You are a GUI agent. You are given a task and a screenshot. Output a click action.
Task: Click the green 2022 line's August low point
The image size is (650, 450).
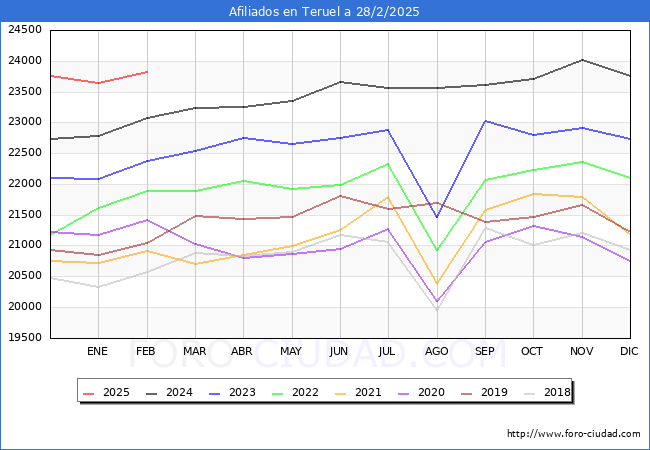click(437, 250)
